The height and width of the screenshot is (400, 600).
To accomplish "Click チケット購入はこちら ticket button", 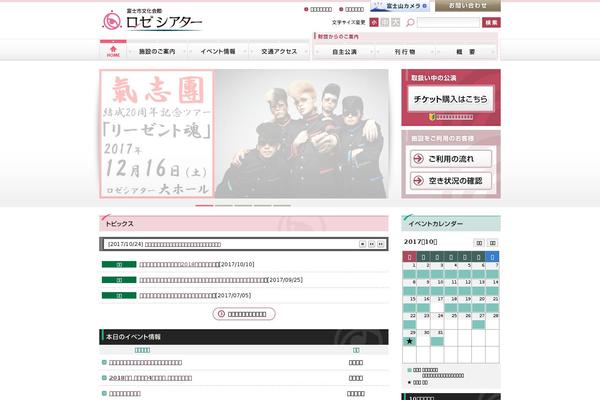I will pos(451,99).
